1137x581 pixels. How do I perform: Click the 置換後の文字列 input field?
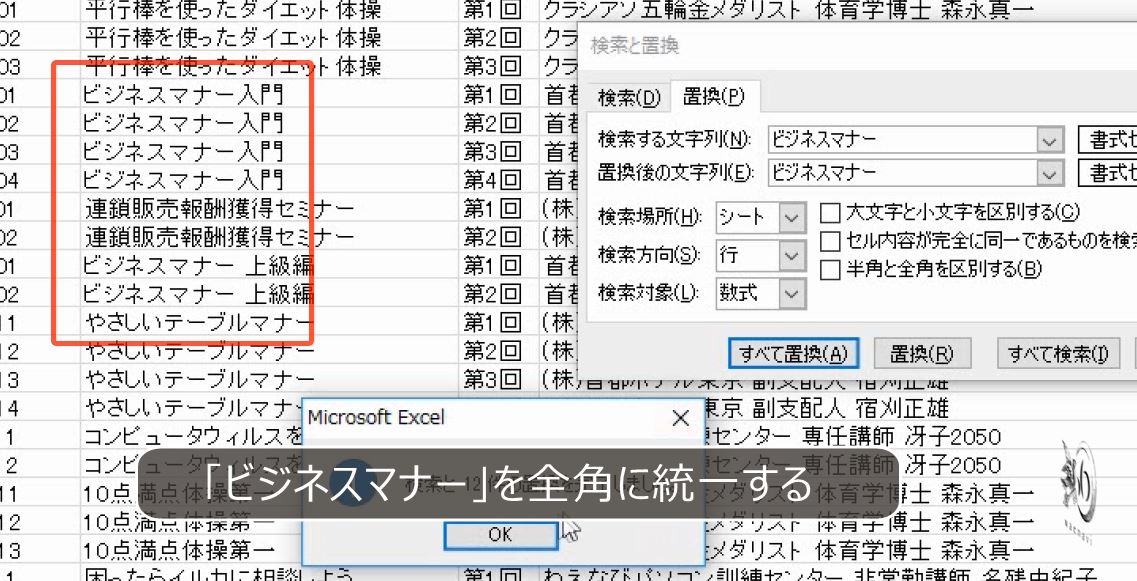click(x=903, y=173)
